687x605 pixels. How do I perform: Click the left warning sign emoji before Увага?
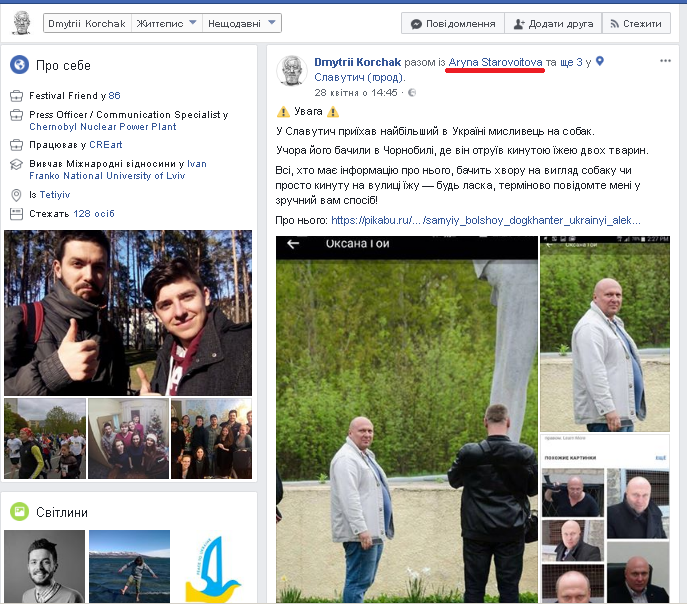point(283,112)
